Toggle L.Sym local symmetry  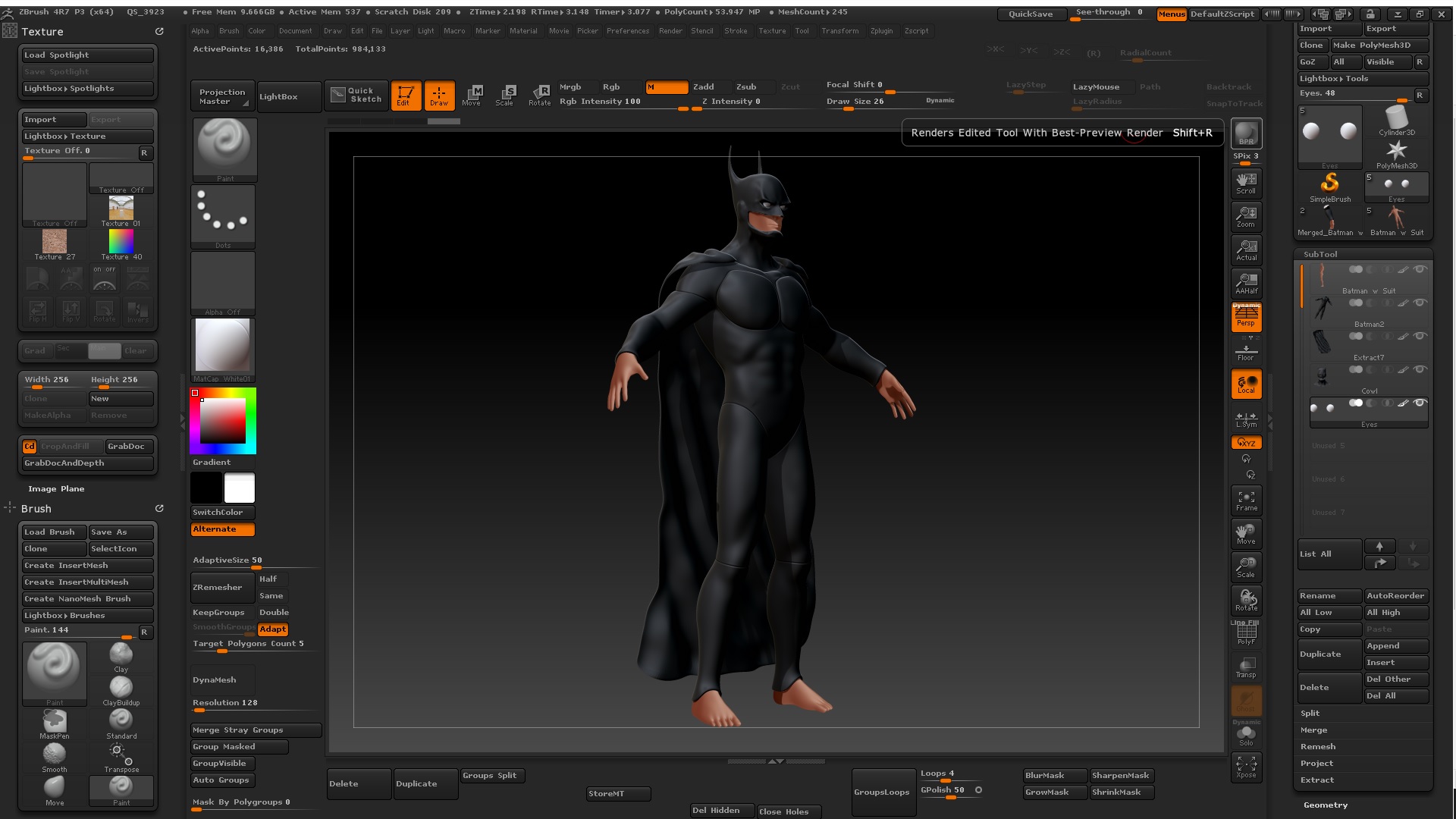coord(1246,419)
